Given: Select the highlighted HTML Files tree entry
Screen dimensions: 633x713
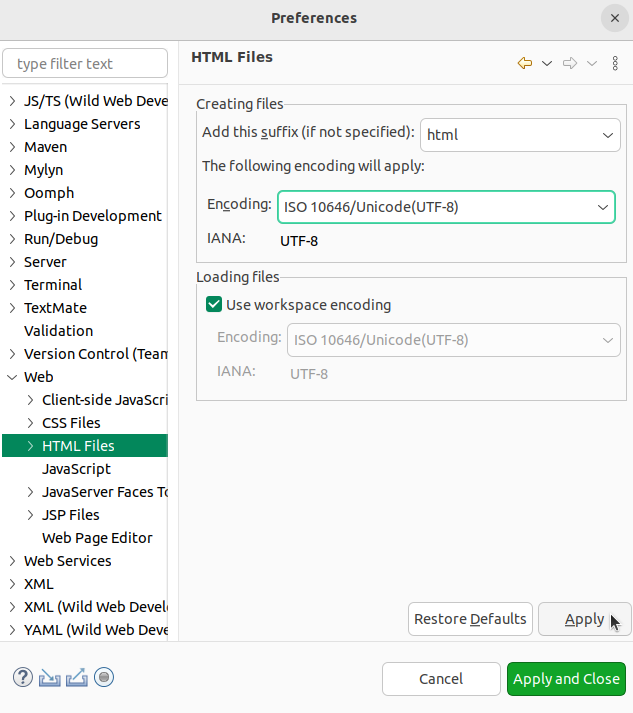Looking at the screenshot, I should coord(85,446).
